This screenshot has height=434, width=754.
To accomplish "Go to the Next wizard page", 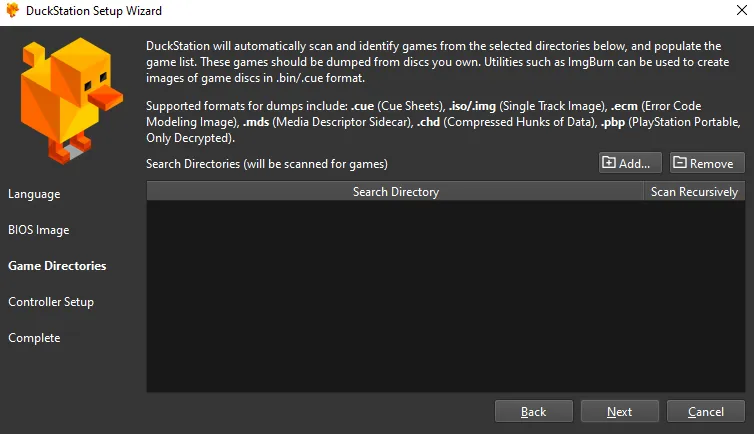I will click(x=619, y=411).
